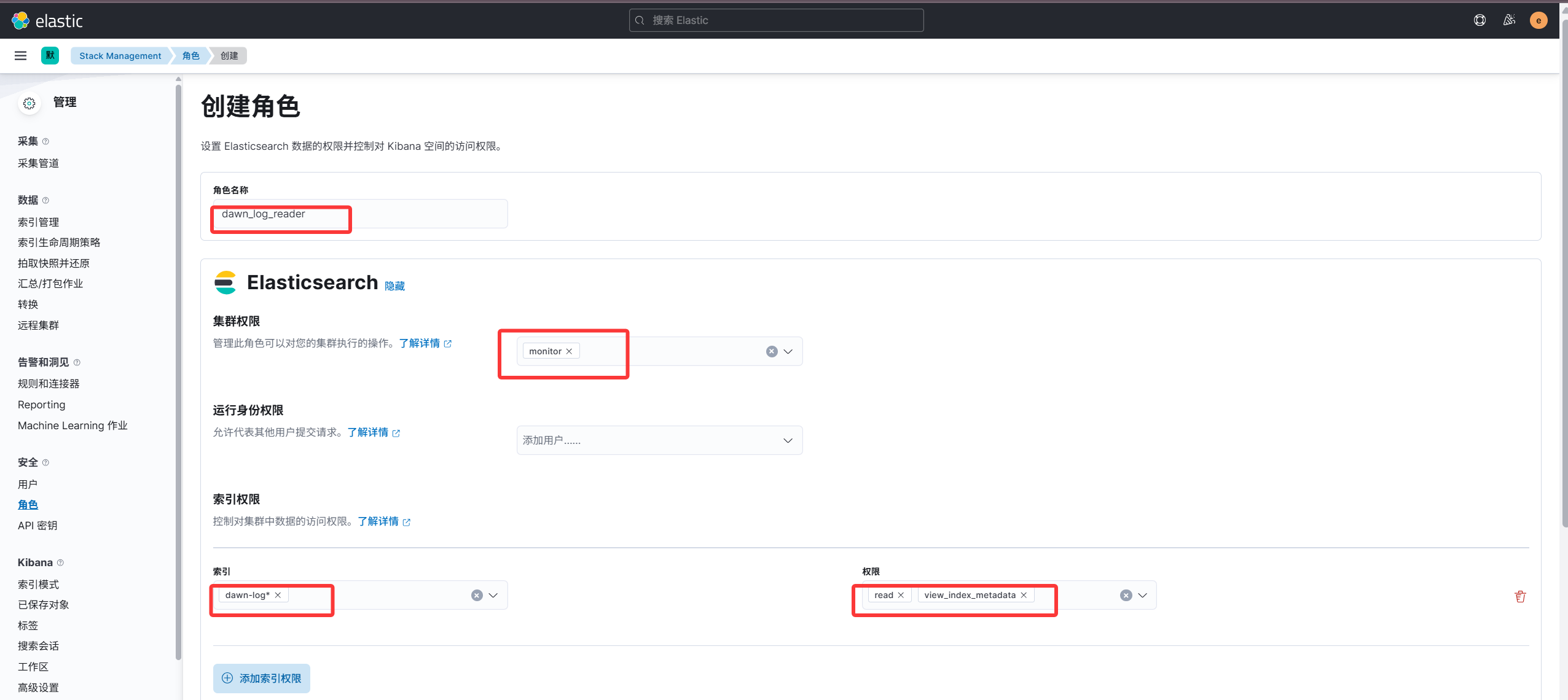The image size is (1568, 700).
Task: Hide the Elasticsearch section via 隐藏
Action: (394, 286)
